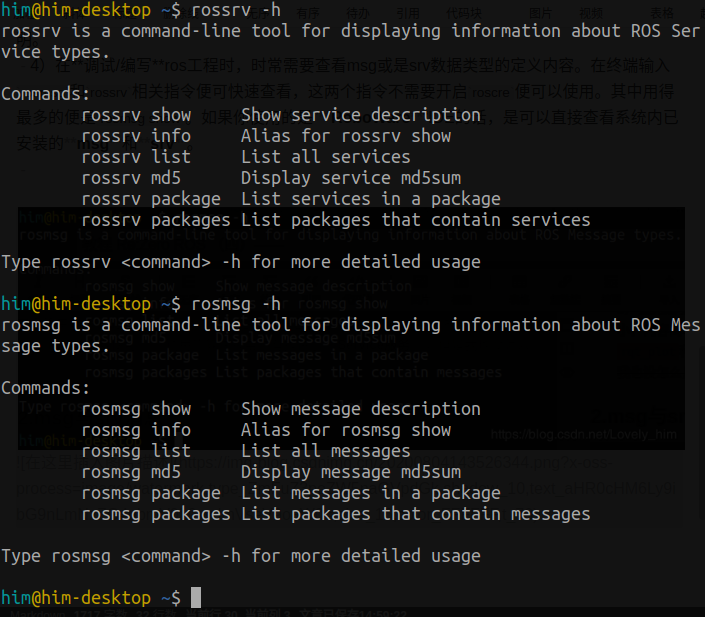Click 'List messages in a package' description
The image size is (705, 617).
click(x=371, y=493)
